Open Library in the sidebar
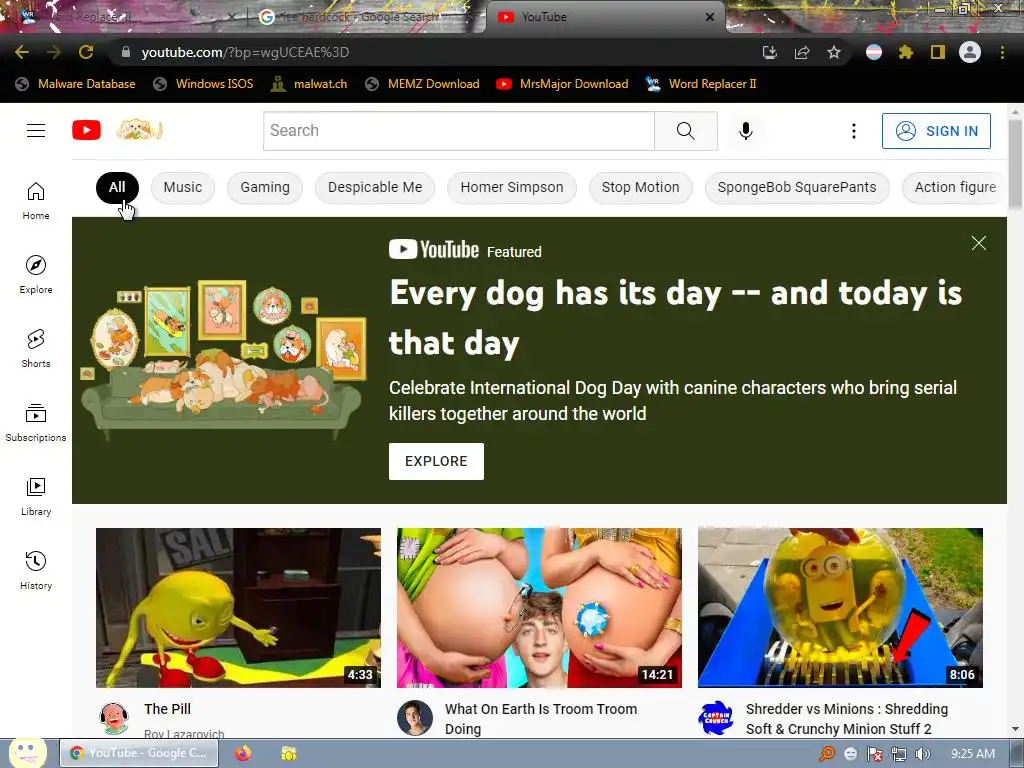Image resolution: width=1024 pixels, height=768 pixels. (x=36, y=496)
